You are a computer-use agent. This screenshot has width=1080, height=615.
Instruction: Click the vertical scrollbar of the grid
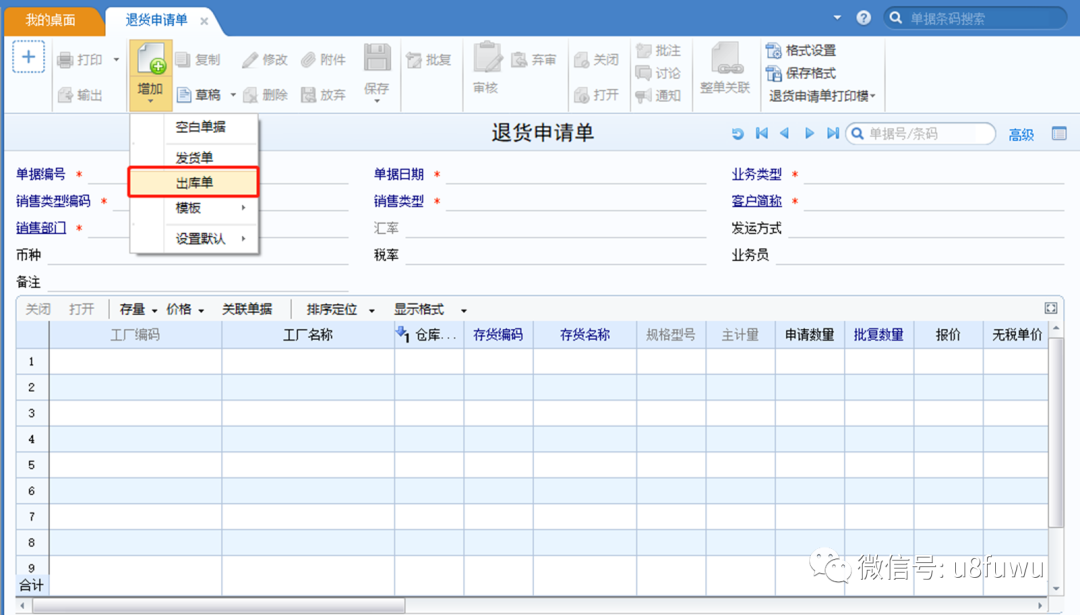coord(1056,432)
